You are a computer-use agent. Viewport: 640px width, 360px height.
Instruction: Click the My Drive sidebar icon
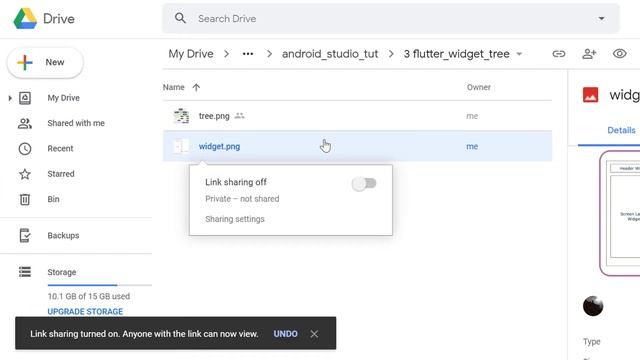pos(25,98)
